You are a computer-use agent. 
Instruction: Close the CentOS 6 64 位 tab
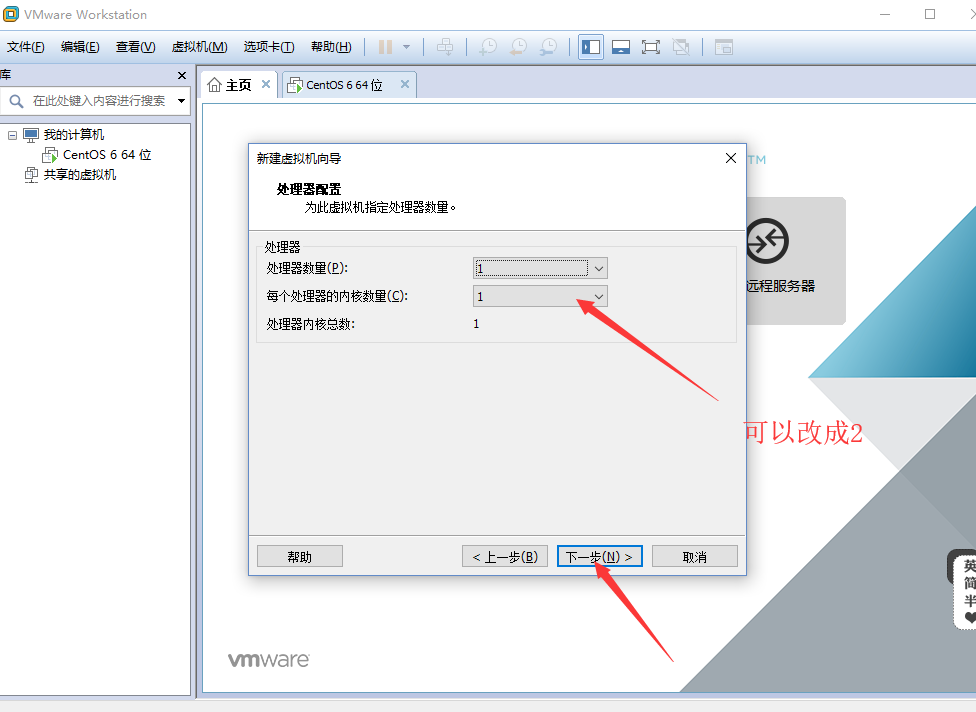pyautogui.click(x=405, y=84)
